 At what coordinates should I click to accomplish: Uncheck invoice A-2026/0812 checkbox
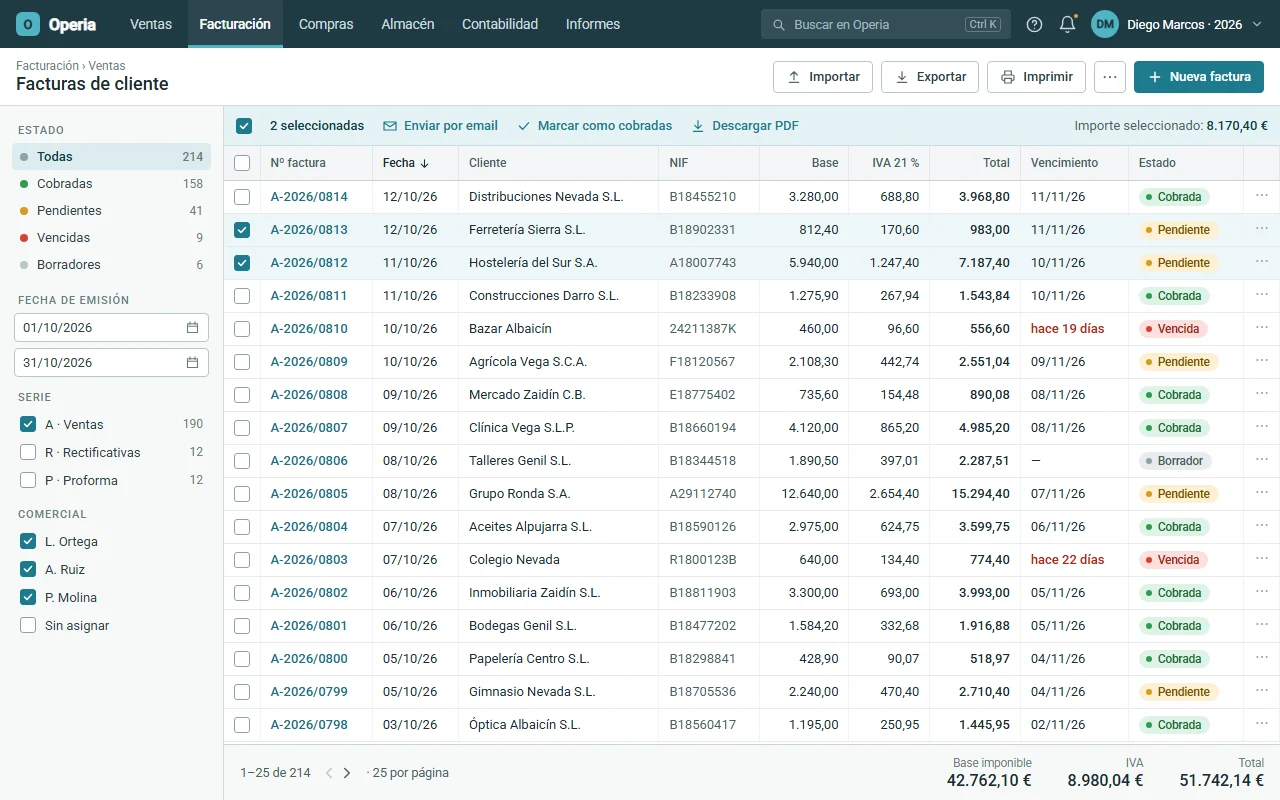point(242,263)
